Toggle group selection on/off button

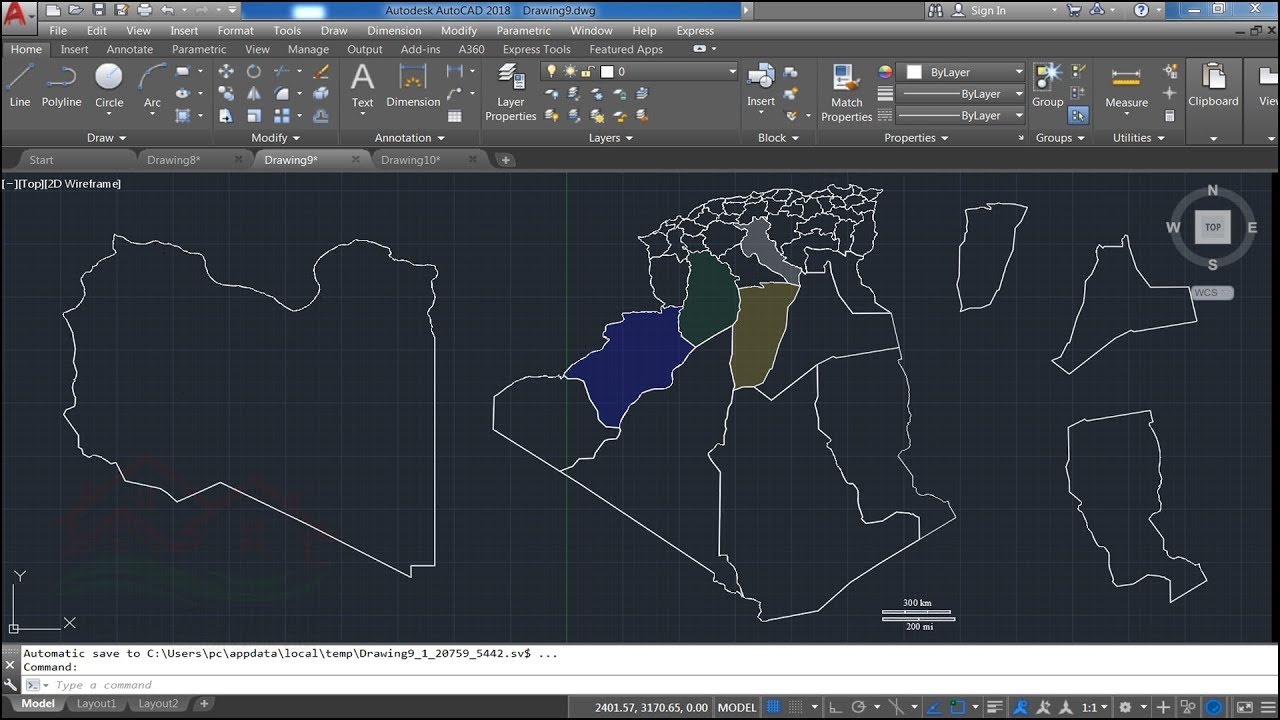tap(1078, 116)
